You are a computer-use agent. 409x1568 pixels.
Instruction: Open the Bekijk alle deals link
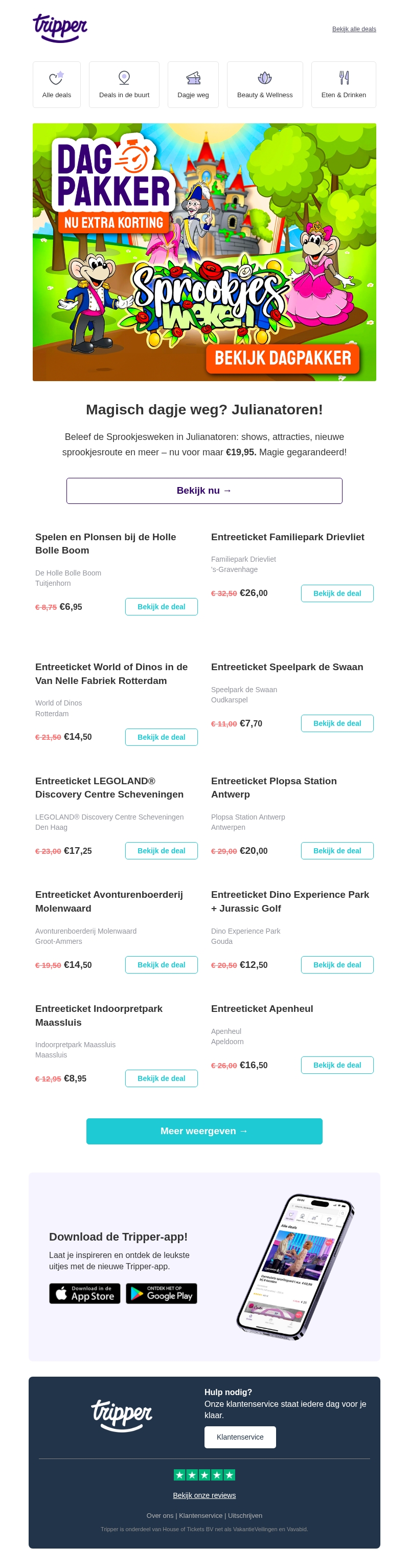tap(354, 29)
